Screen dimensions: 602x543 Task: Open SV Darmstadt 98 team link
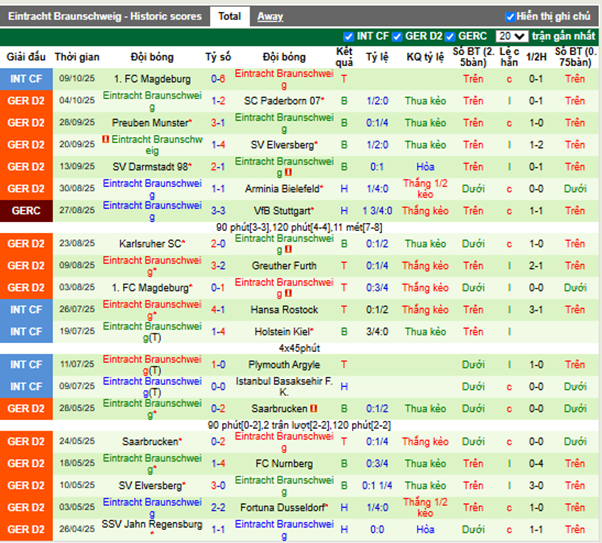tap(150, 167)
